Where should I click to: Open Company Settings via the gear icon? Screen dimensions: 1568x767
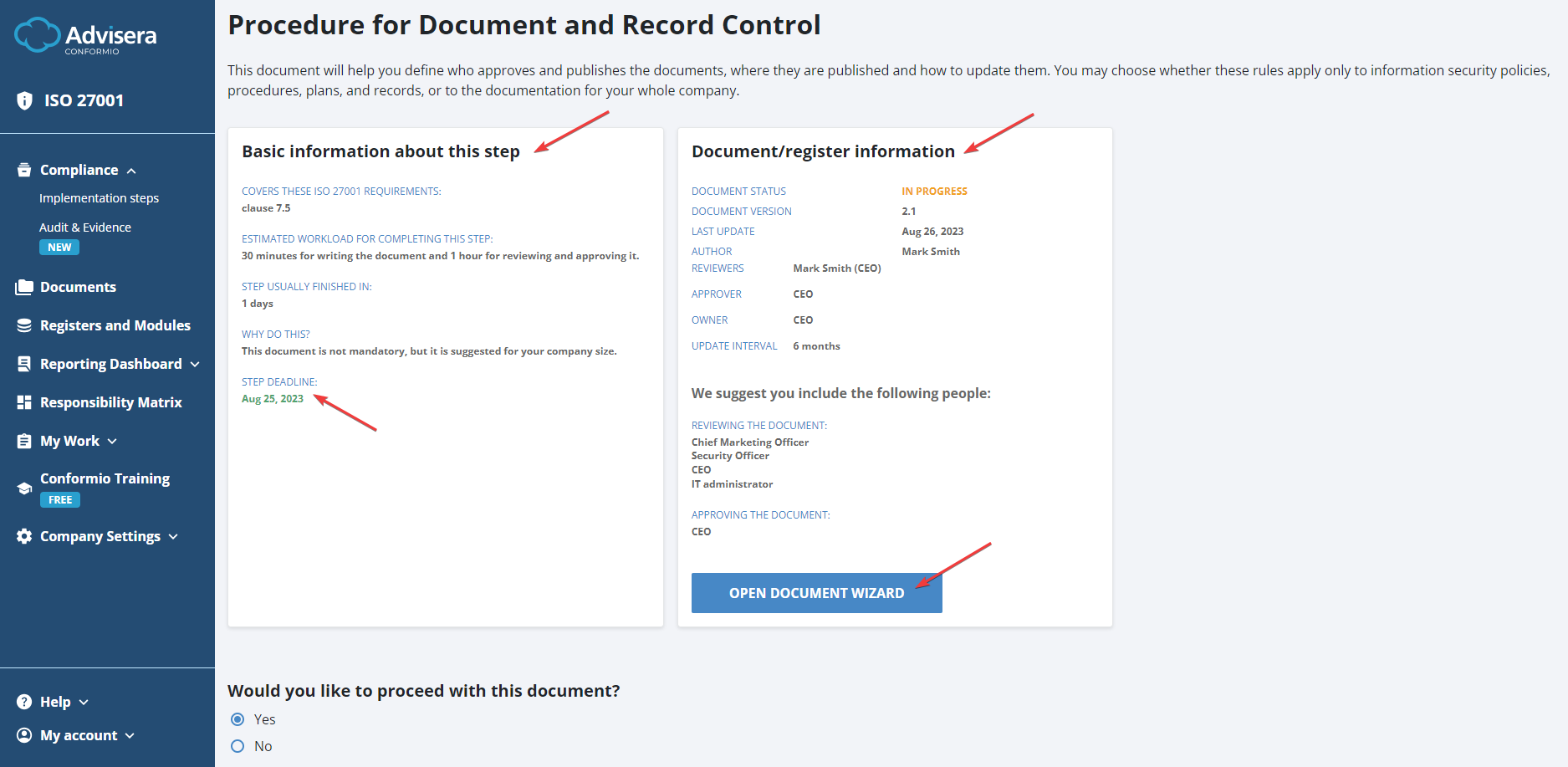pyautogui.click(x=24, y=536)
